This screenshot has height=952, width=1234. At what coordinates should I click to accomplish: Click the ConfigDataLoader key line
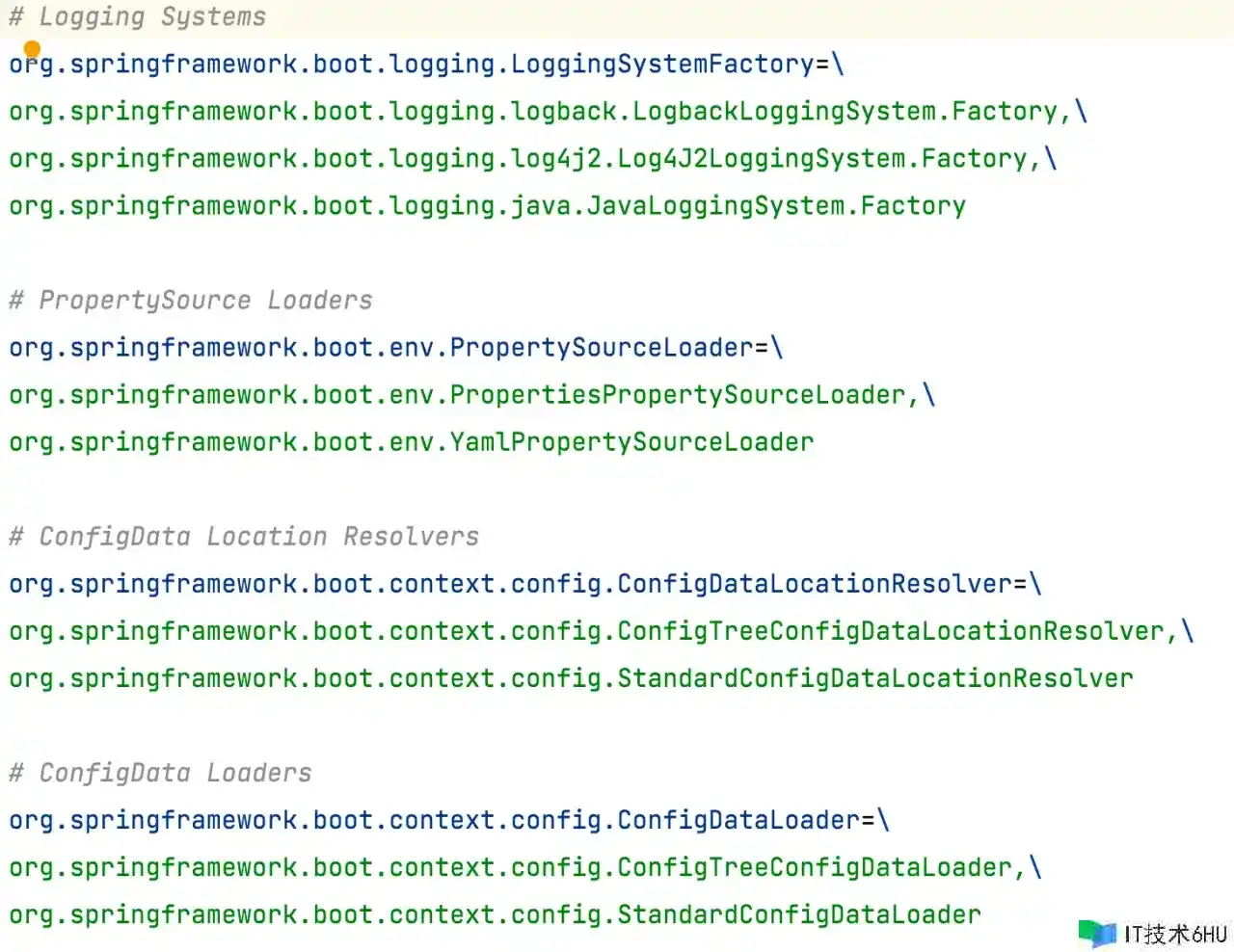[448, 820]
